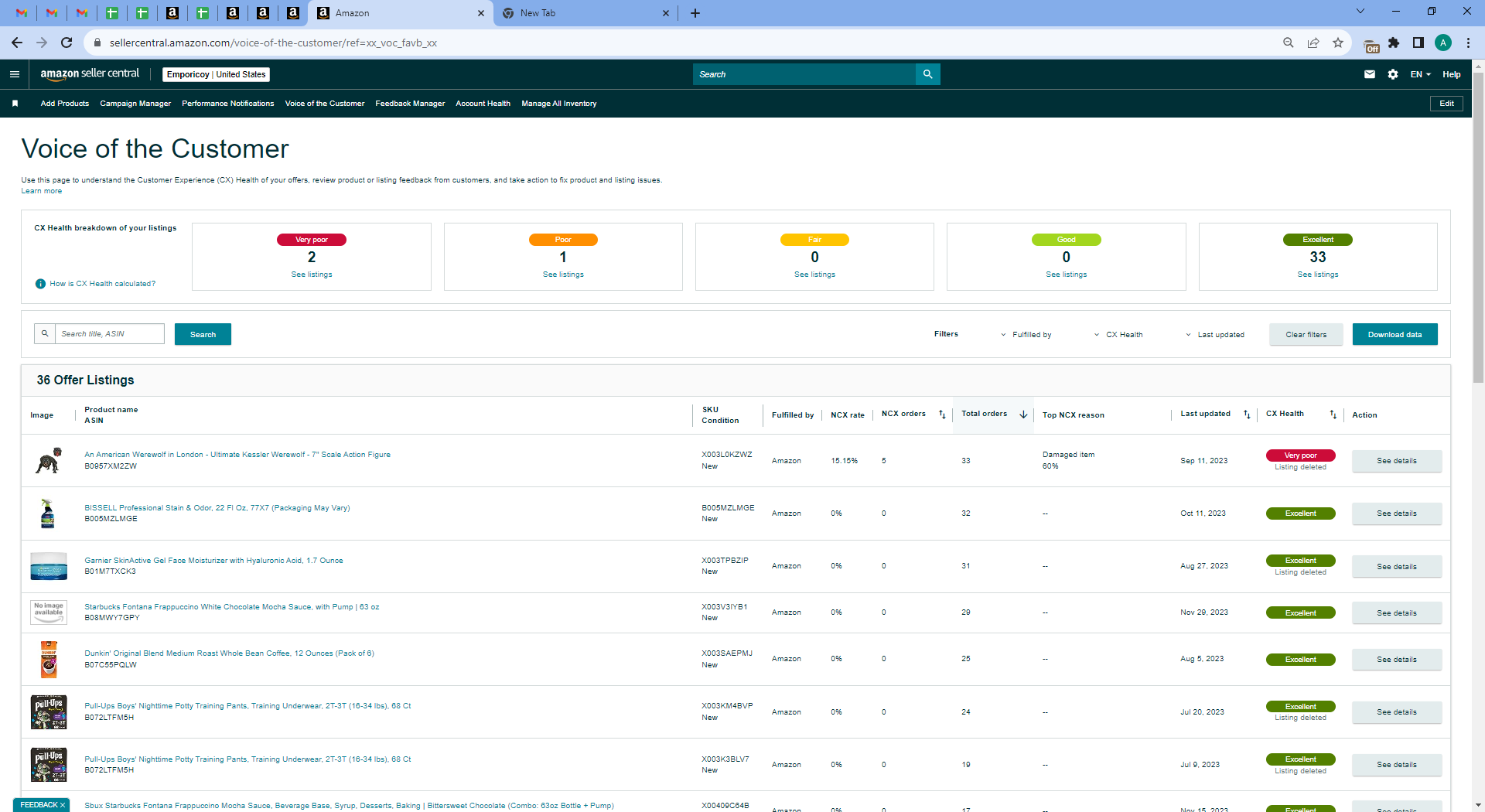See details for American Werewolf action figure
The width and height of the screenshot is (1485, 812).
click(1397, 461)
